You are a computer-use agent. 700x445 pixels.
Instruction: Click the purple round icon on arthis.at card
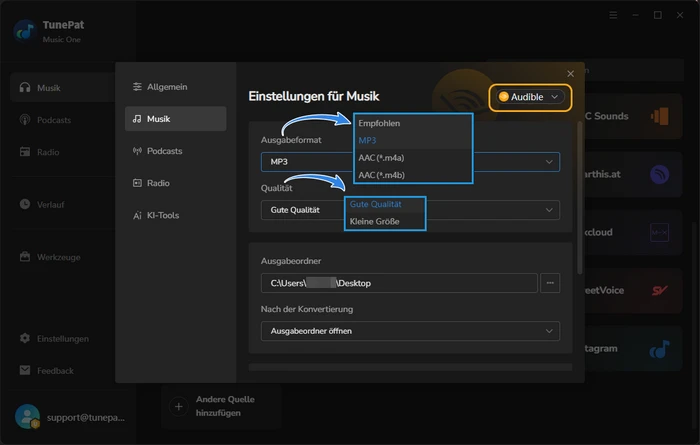tap(659, 175)
